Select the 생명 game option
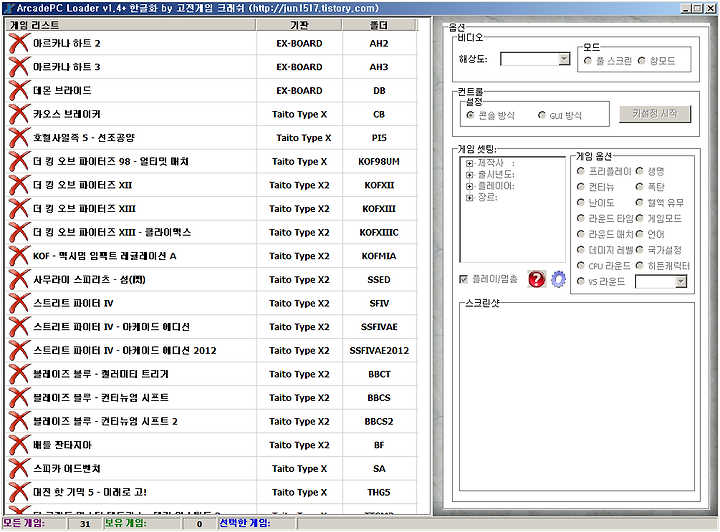This screenshot has width=720, height=532. (x=639, y=171)
